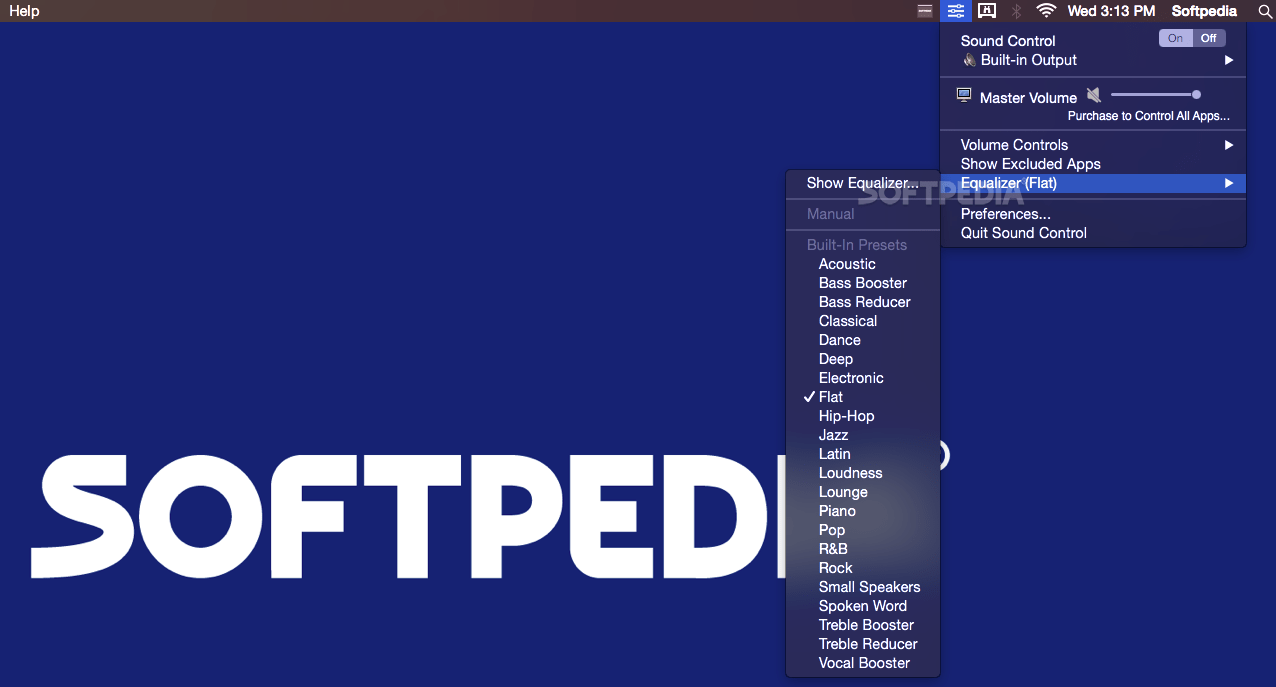Click the Built-in Output speaker icon

coord(969,60)
